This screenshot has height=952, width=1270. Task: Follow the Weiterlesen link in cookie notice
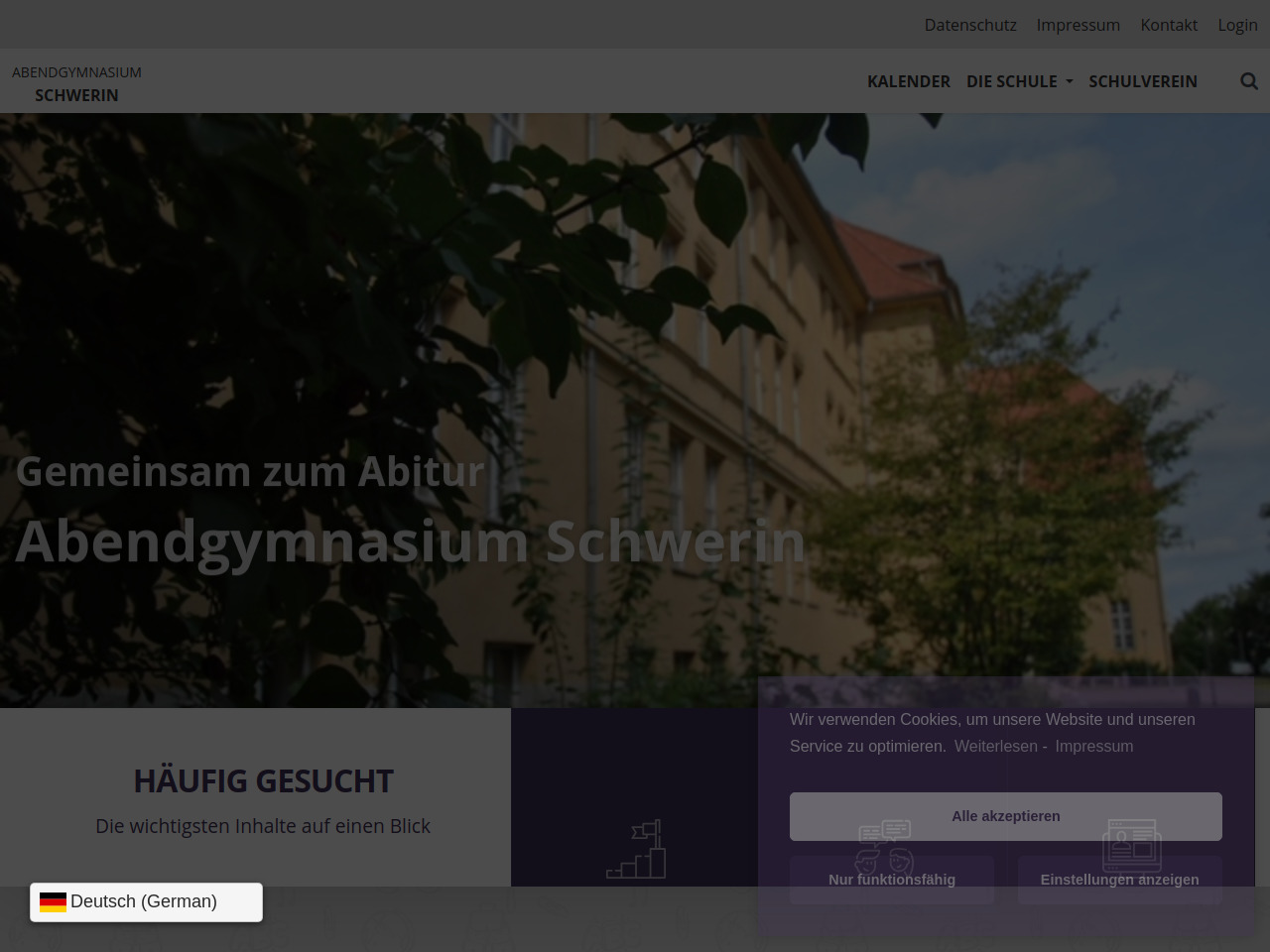pyautogui.click(x=995, y=746)
